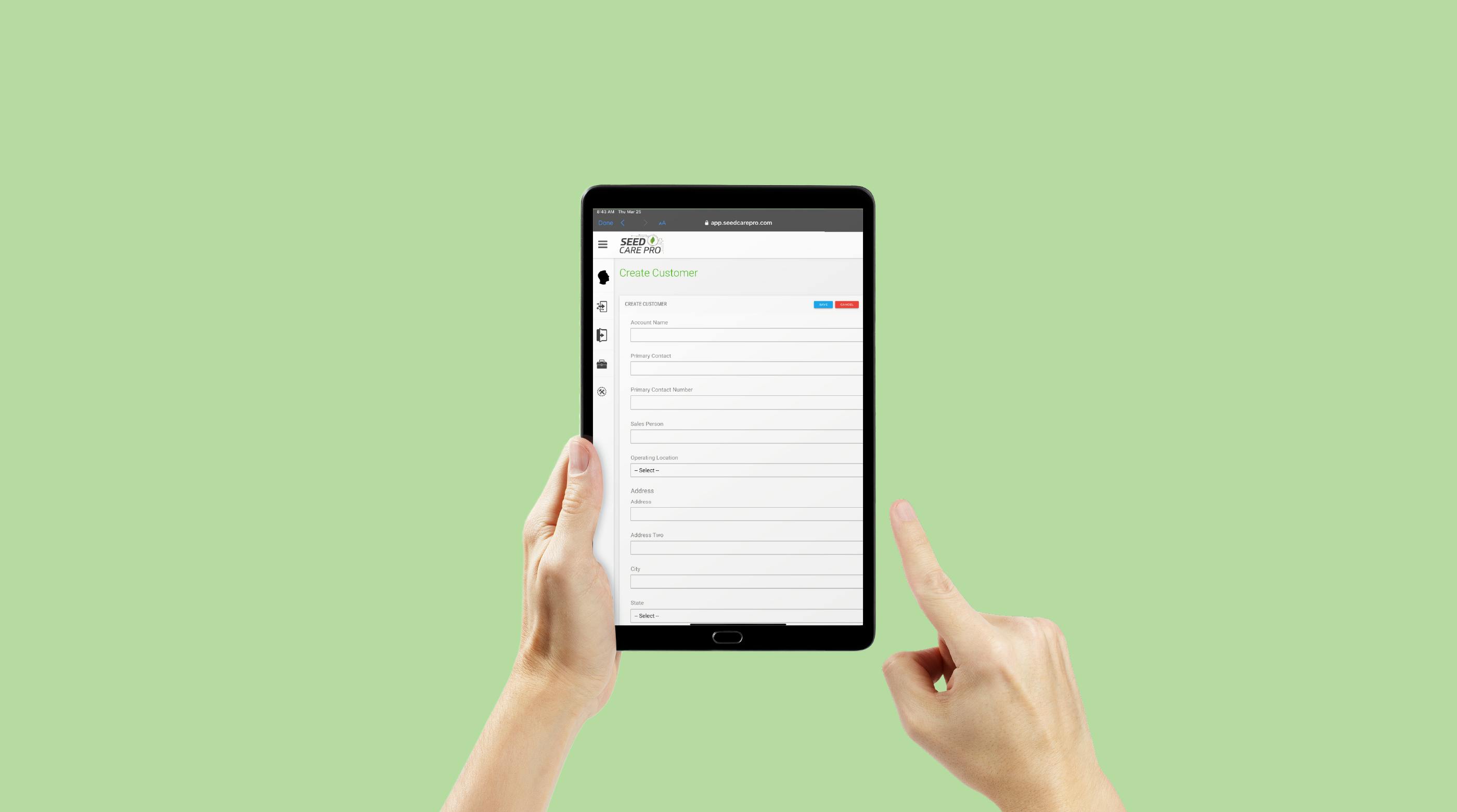Click the Save button
Viewport: 1457px width, 812px height.
pos(822,304)
